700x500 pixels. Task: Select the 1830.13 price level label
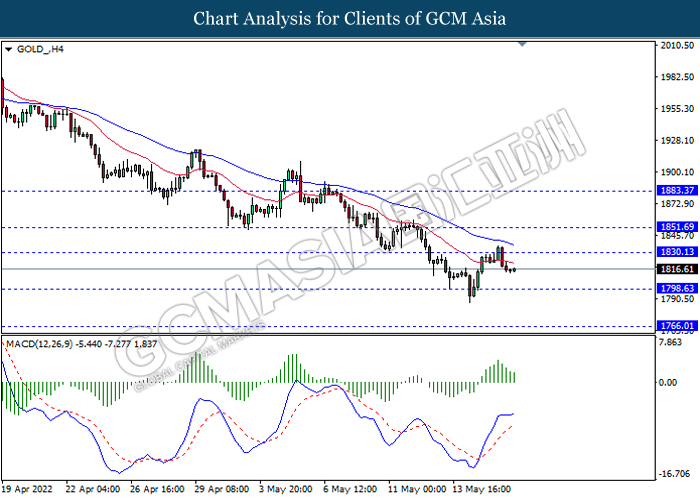[677, 252]
